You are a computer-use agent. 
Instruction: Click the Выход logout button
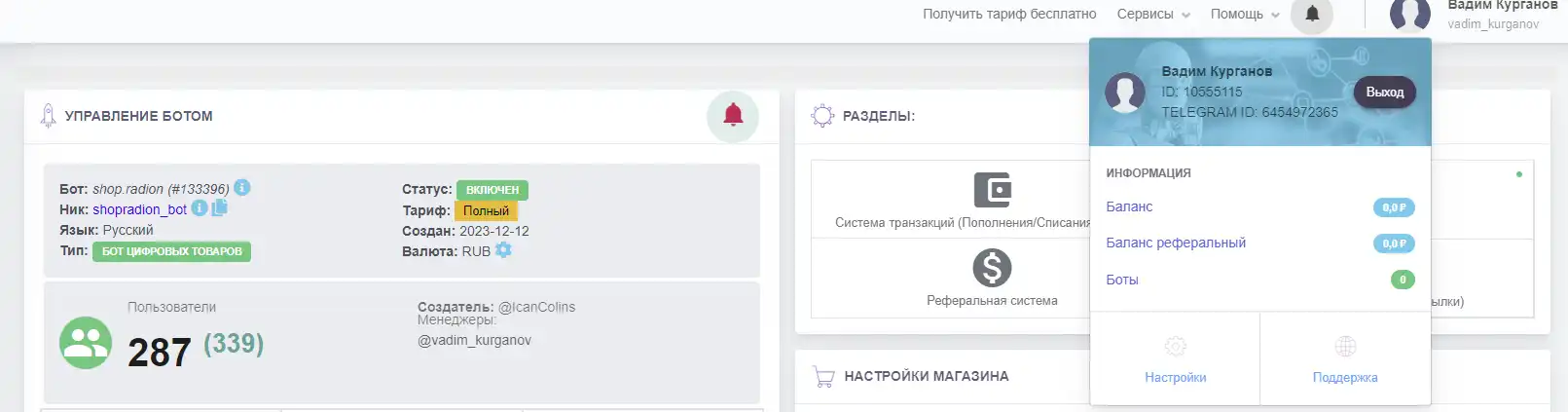click(x=1384, y=93)
